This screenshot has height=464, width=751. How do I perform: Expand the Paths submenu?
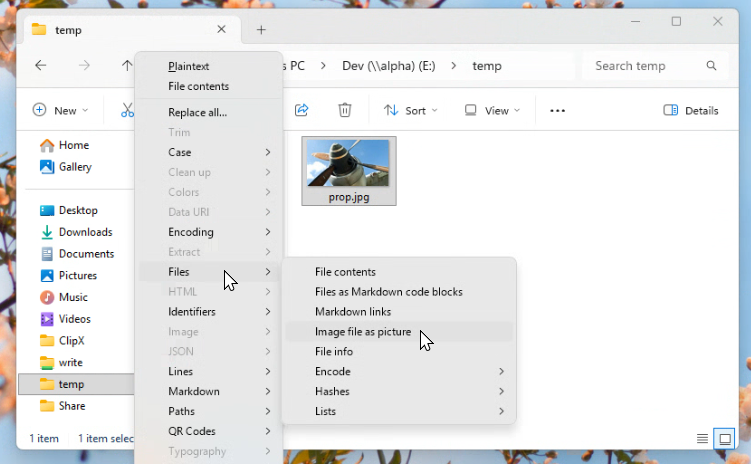coord(209,411)
